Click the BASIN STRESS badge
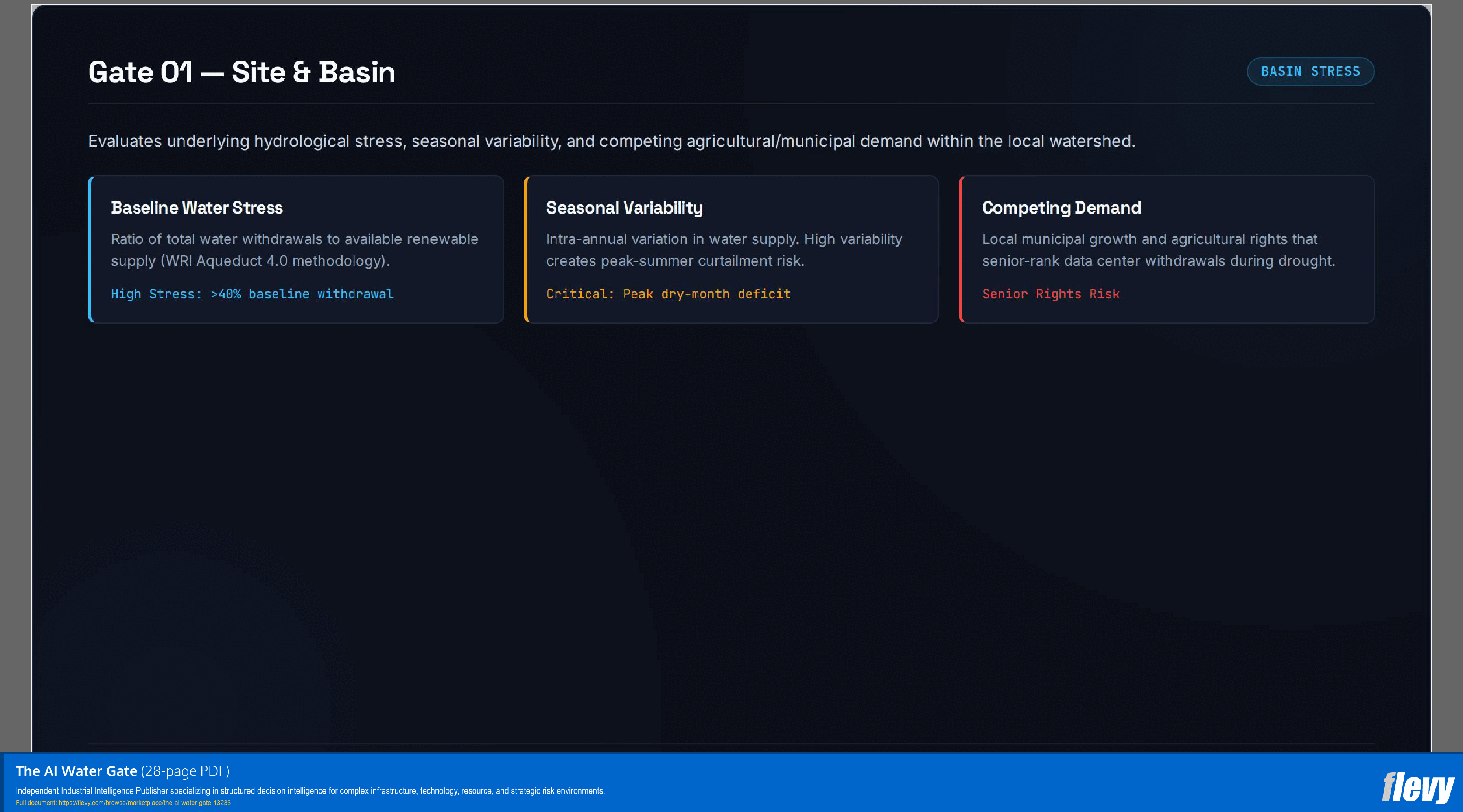Viewport: 1463px width, 812px height. [x=1310, y=72]
